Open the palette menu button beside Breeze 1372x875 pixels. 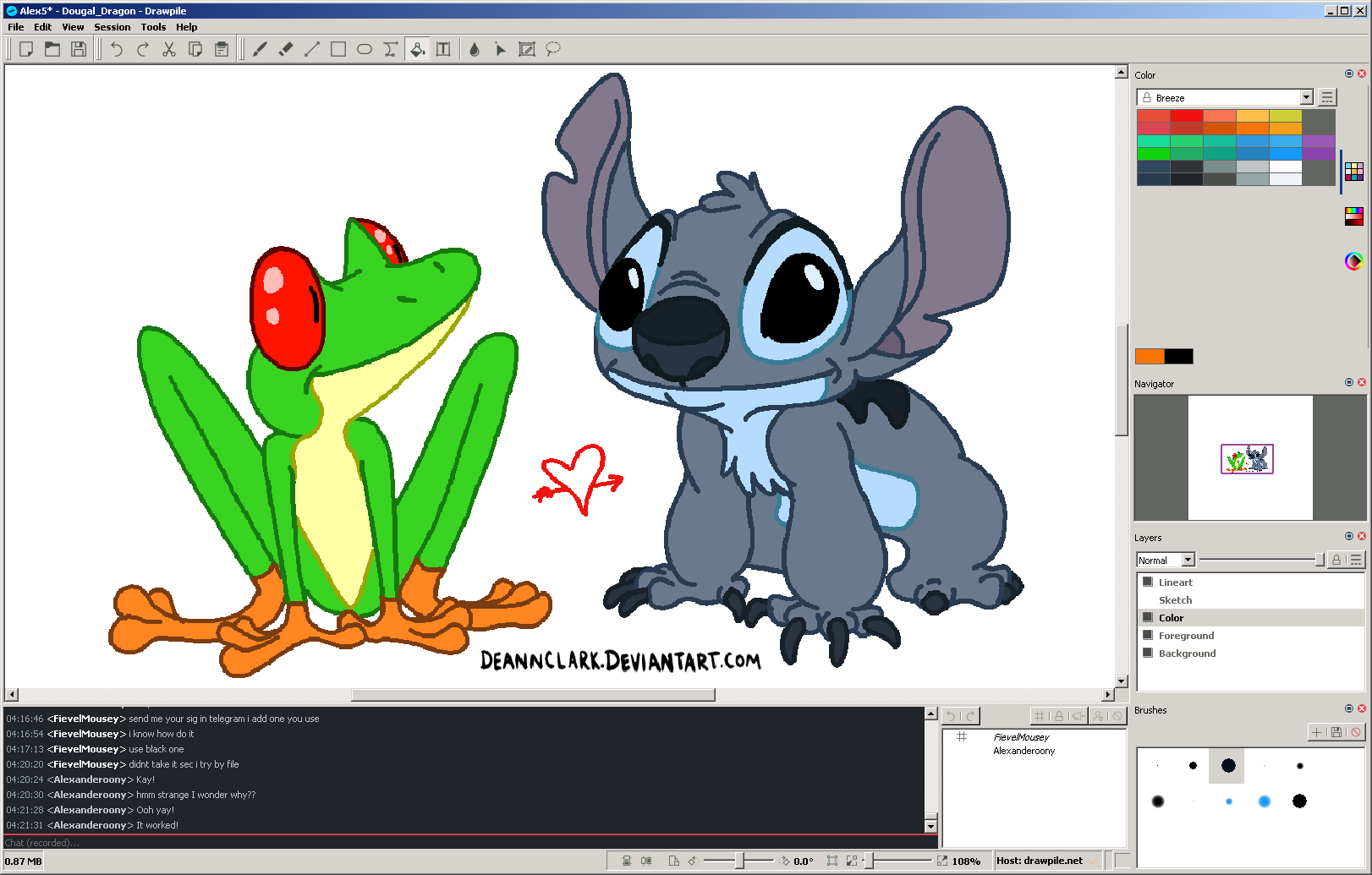1327,97
